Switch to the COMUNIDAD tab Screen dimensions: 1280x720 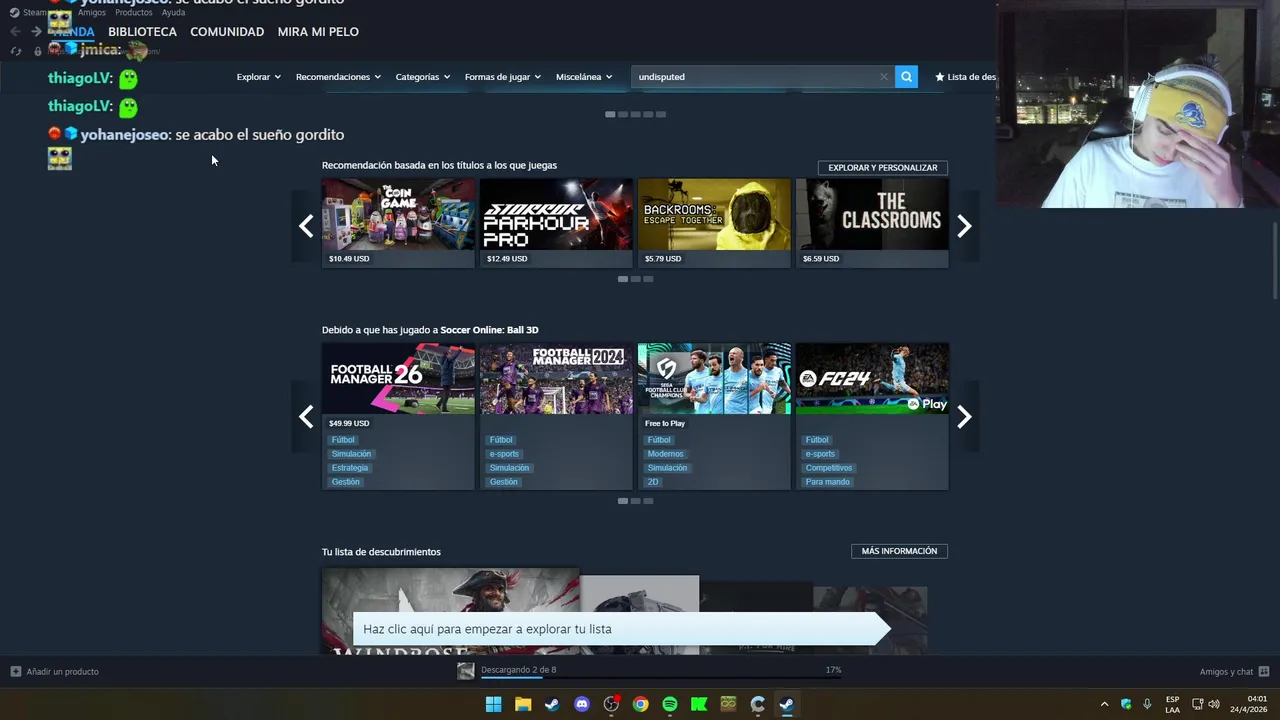tap(227, 32)
